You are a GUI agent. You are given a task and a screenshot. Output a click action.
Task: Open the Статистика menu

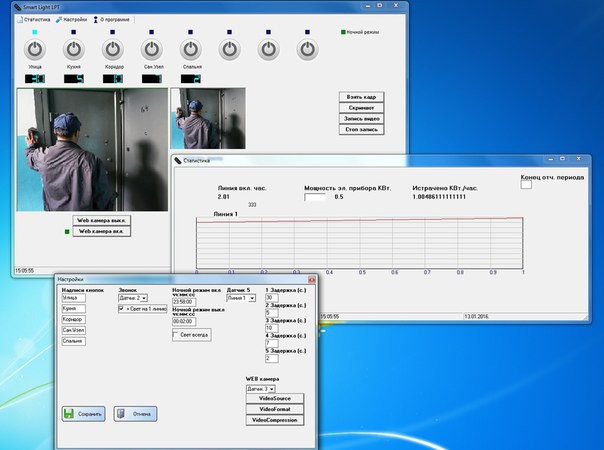click(36, 19)
